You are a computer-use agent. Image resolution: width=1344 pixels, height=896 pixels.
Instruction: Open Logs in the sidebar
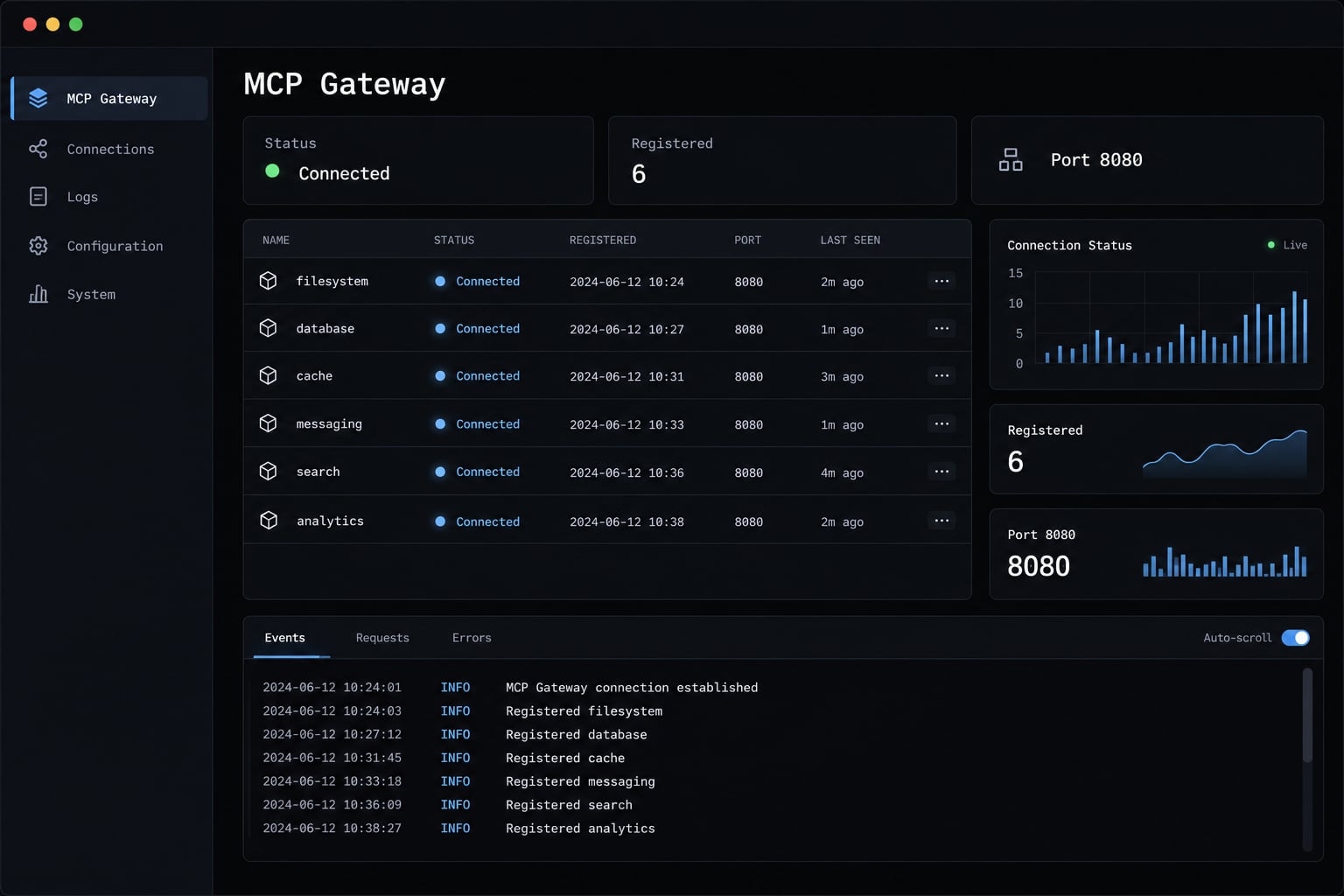point(109,197)
